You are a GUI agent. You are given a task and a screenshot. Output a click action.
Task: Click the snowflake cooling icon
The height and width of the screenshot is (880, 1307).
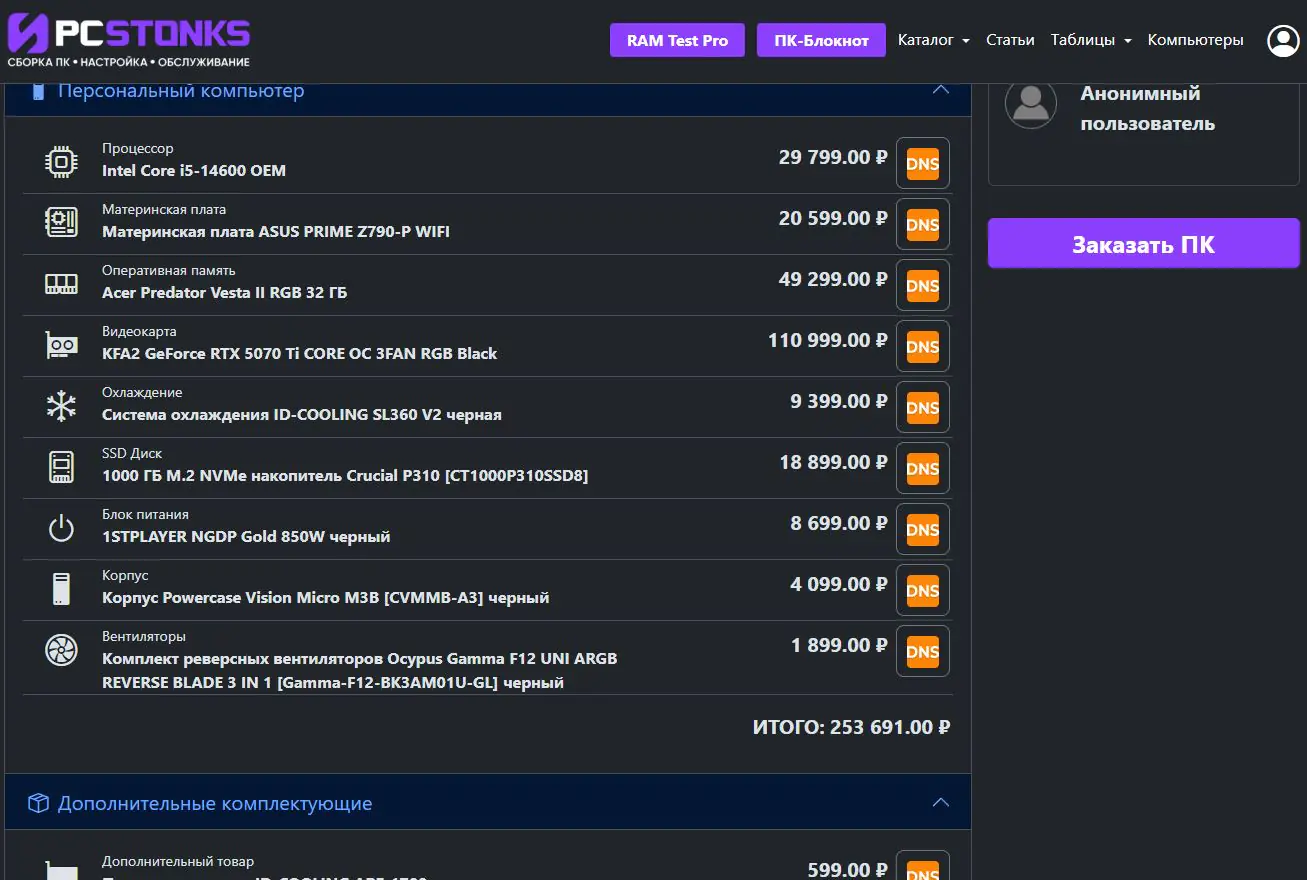tap(62, 406)
